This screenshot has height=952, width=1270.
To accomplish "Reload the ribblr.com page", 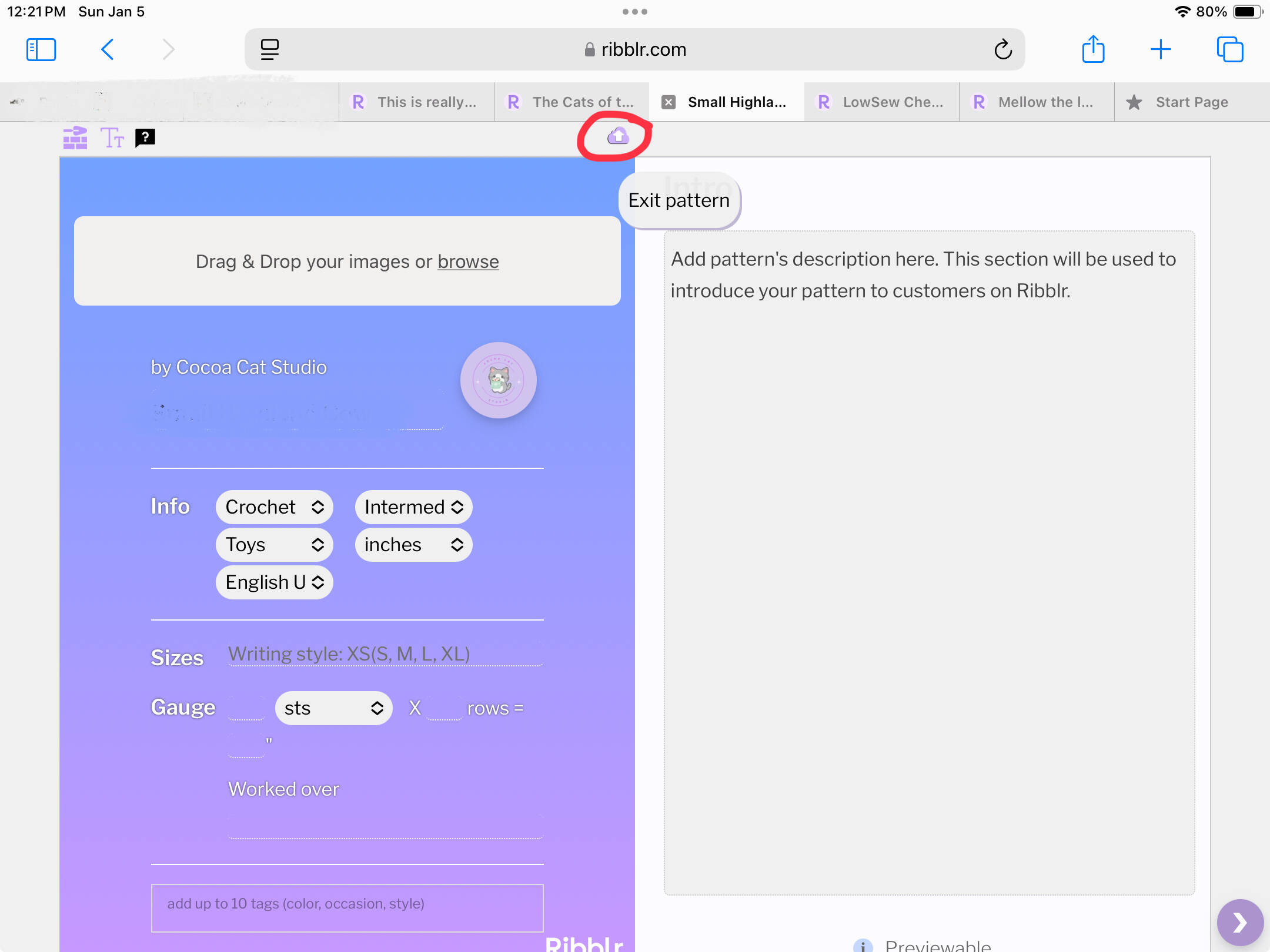I will click(x=1003, y=49).
